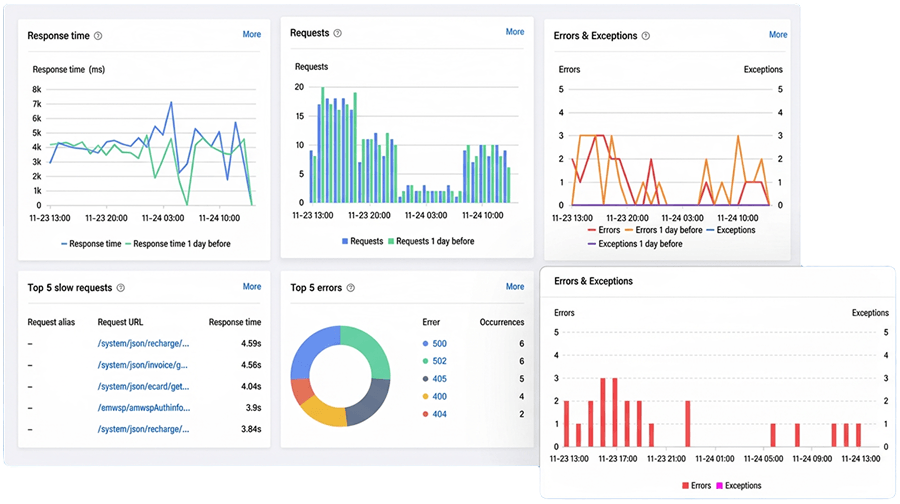Open the /system/json/invoice/g... request URL

coord(142,365)
